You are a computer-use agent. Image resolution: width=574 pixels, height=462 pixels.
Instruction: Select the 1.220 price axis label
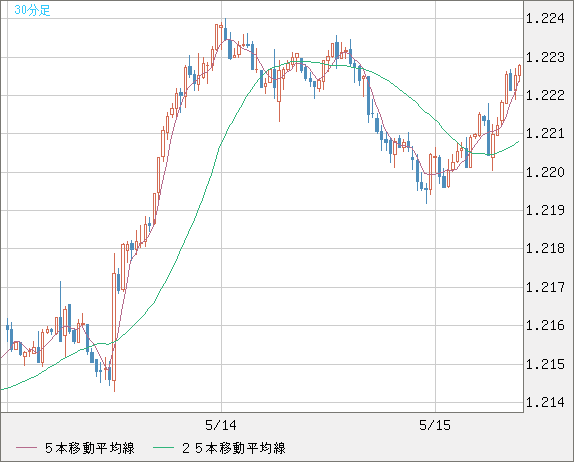pos(545,172)
